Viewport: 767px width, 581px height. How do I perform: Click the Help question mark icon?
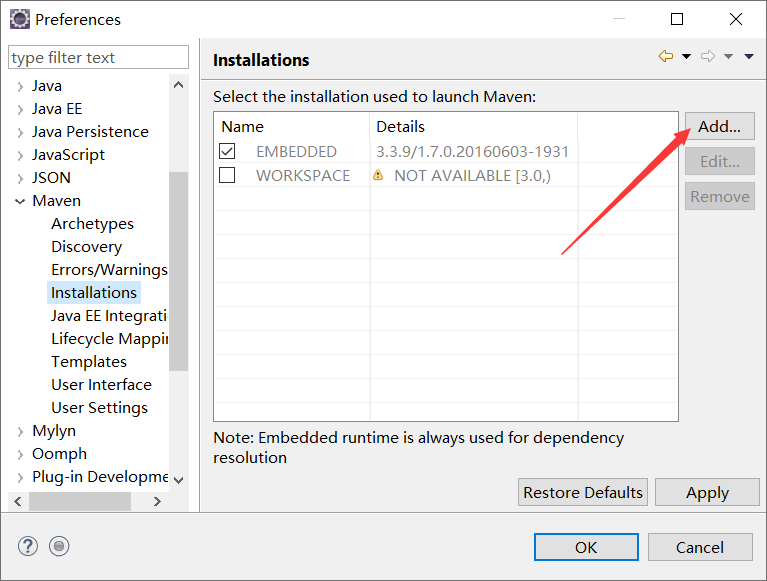click(28, 546)
